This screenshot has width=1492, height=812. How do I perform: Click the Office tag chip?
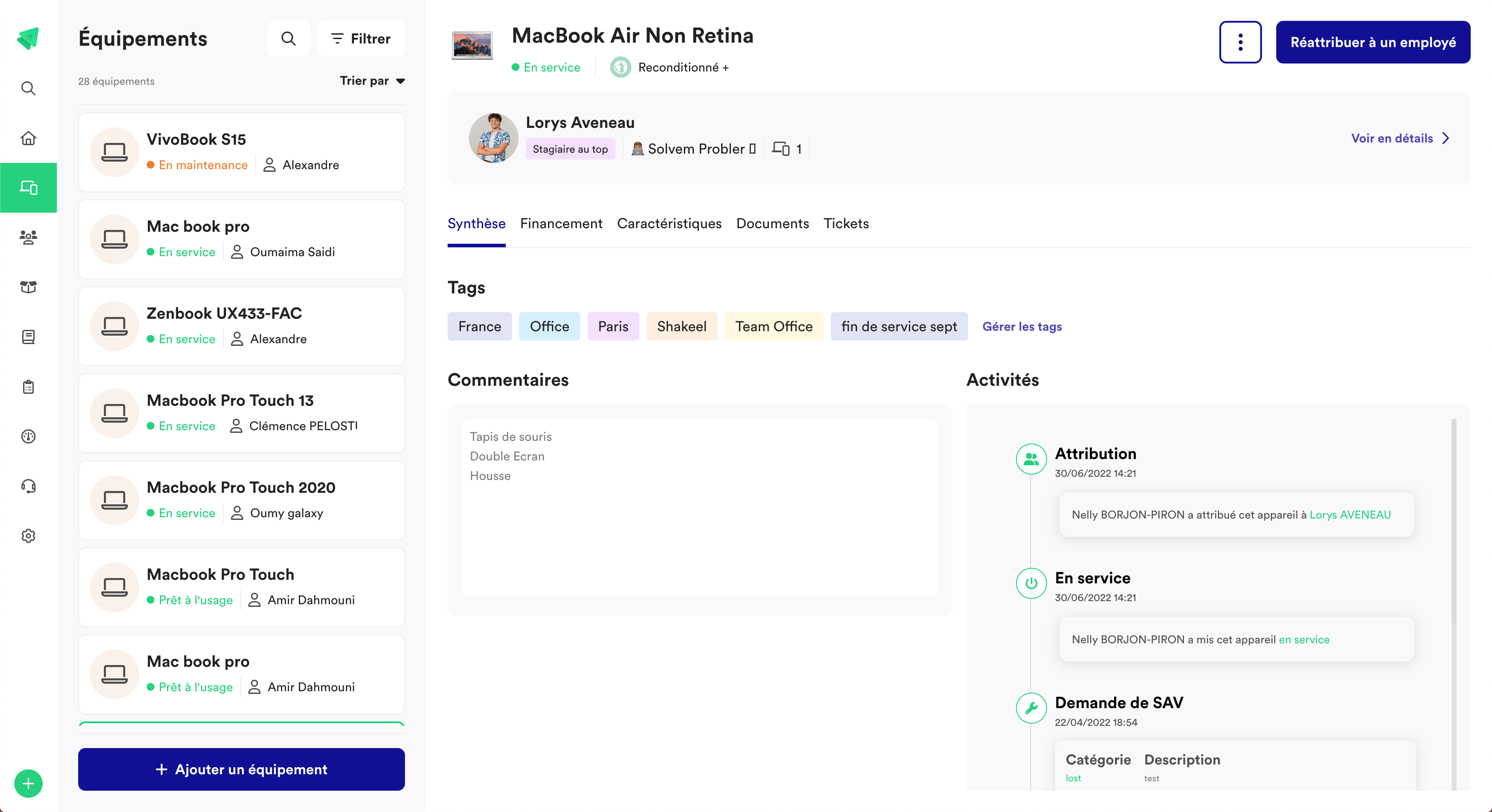point(549,327)
